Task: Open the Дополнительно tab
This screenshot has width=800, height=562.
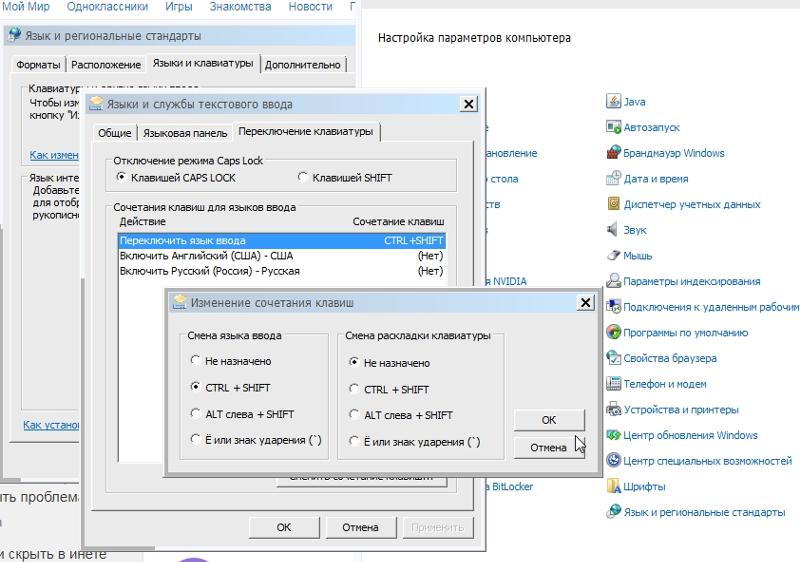Action: coord(303,65)
